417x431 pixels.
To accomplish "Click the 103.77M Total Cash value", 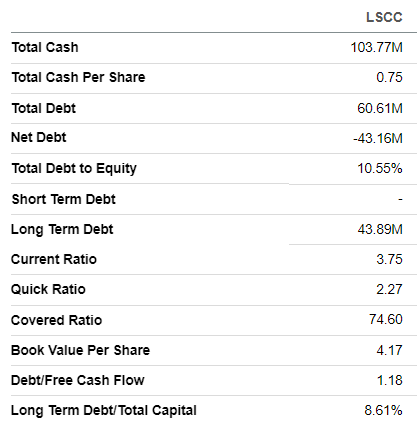I will [377, 47].
